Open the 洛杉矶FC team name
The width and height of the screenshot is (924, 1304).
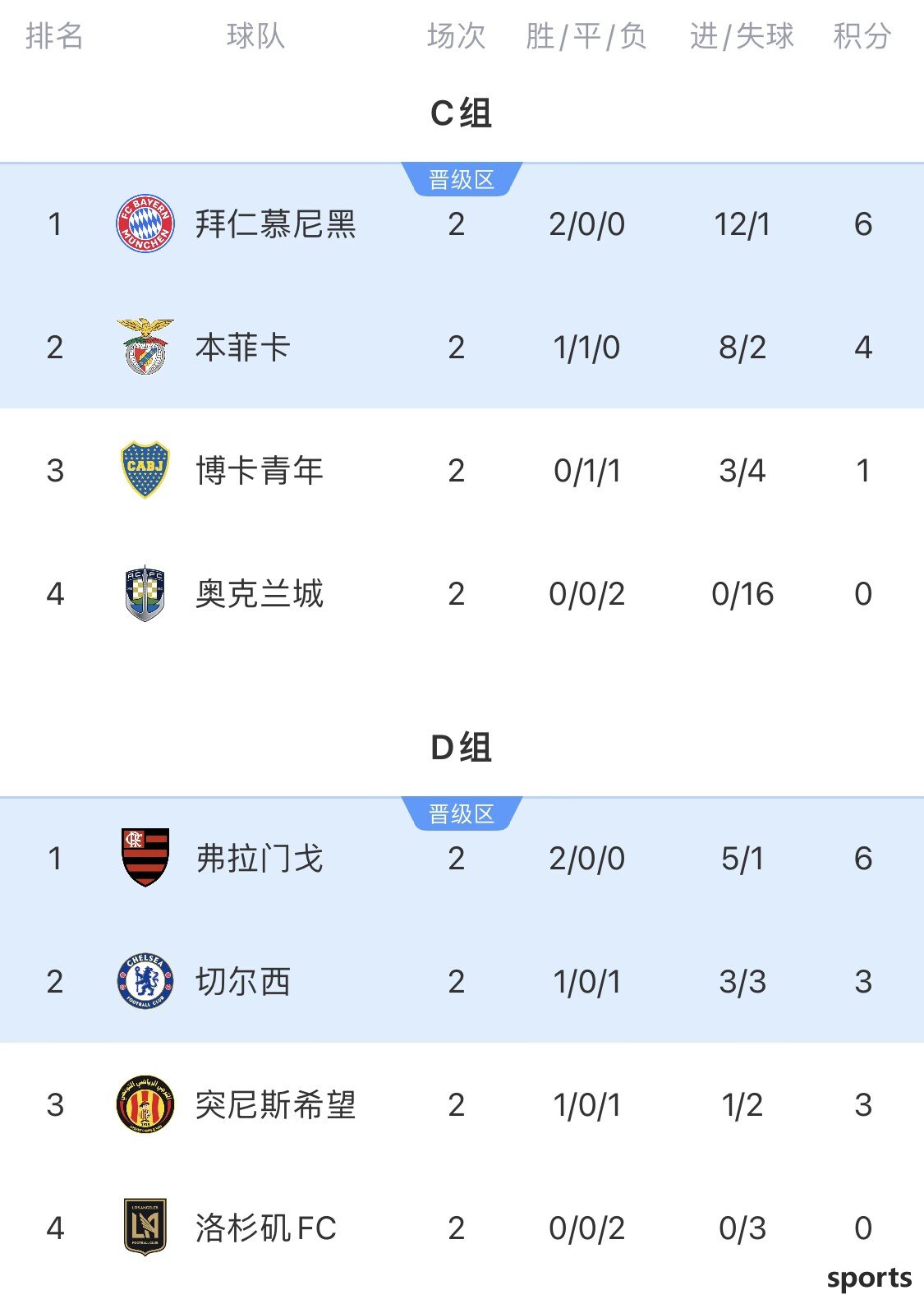(x=266, y=1228)
